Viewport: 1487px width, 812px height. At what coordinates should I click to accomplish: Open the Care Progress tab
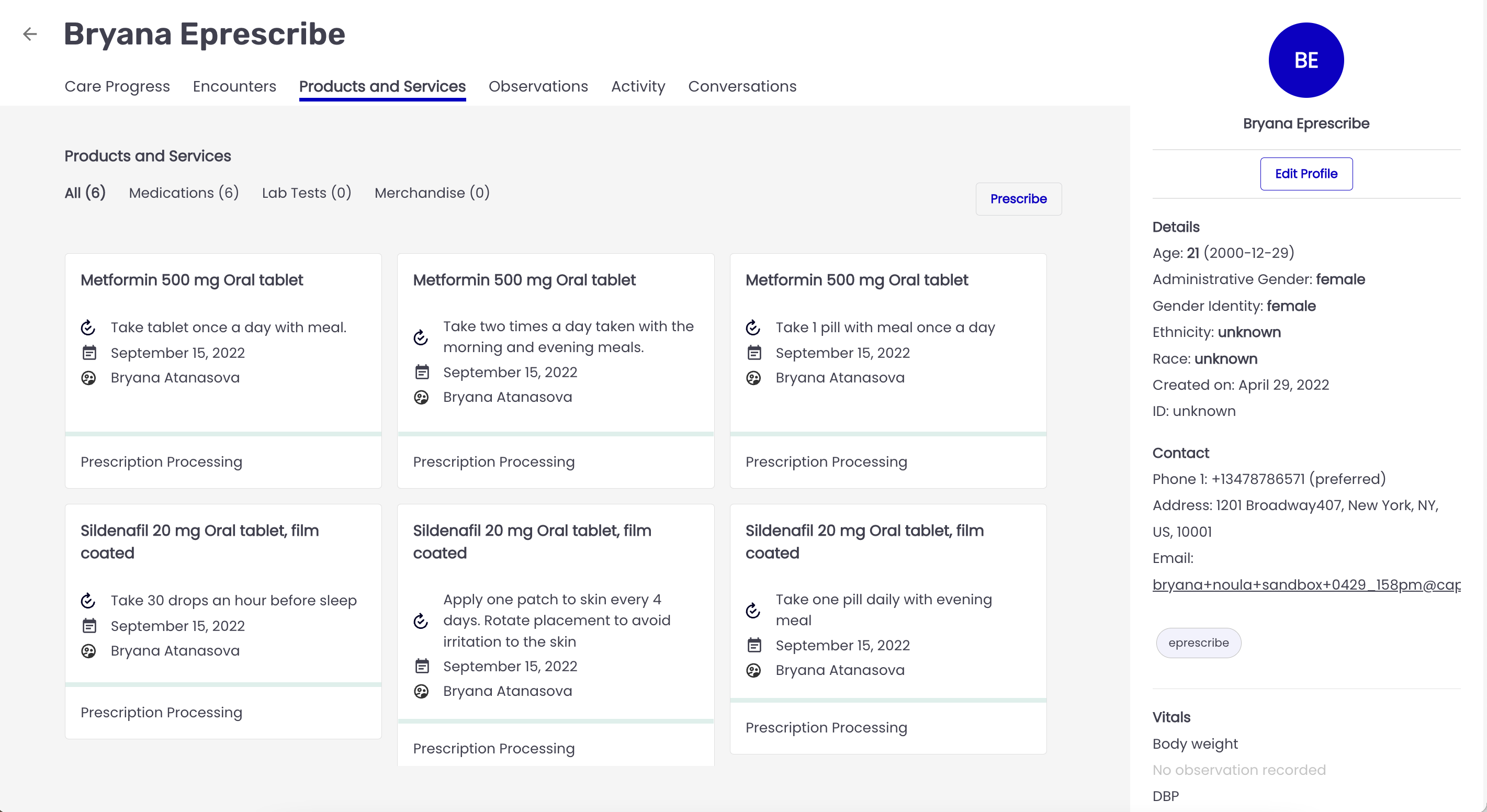pos(117,86)
